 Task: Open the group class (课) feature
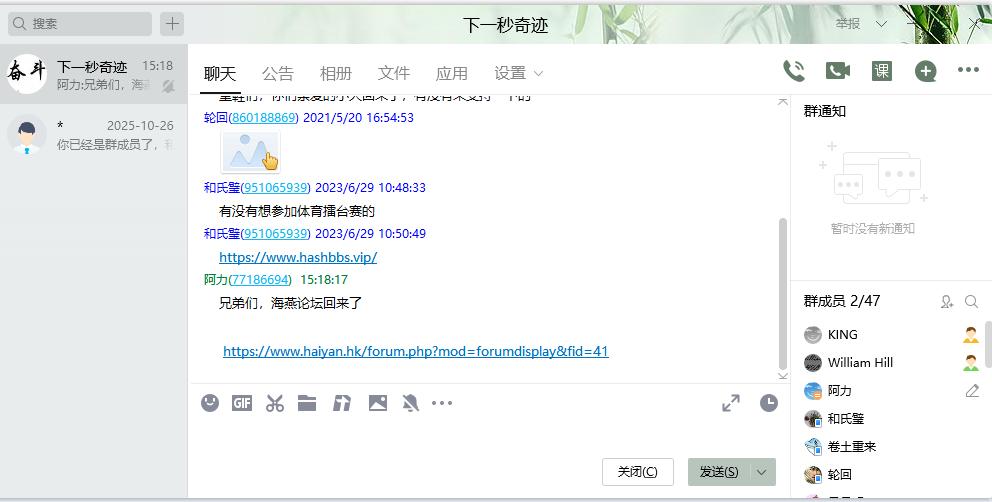coord(881,71)
